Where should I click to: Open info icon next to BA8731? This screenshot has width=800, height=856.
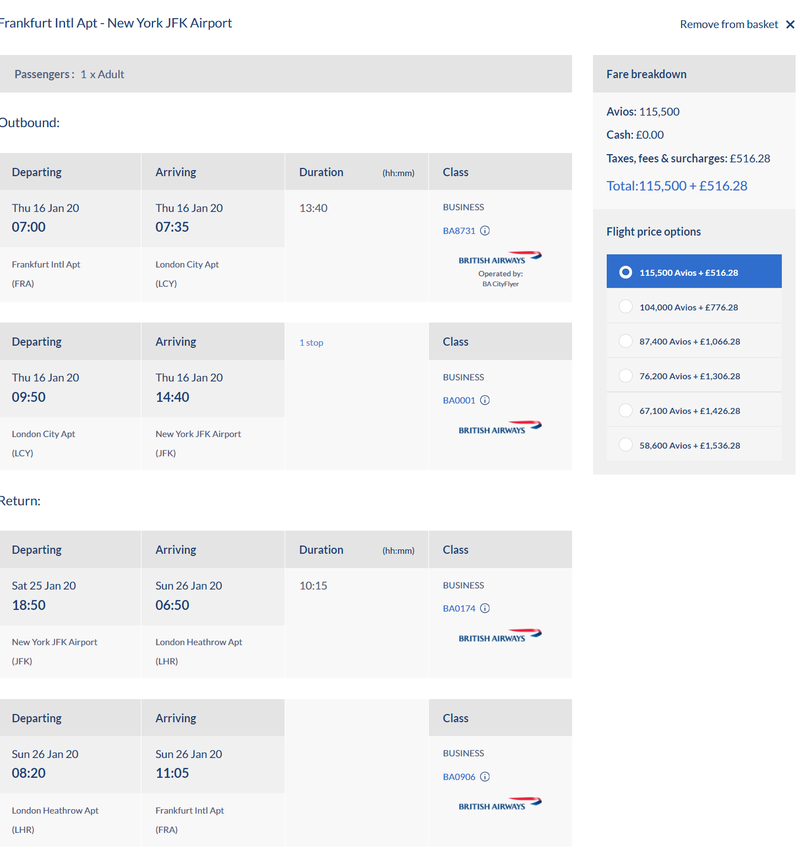(x=485, y=231)
